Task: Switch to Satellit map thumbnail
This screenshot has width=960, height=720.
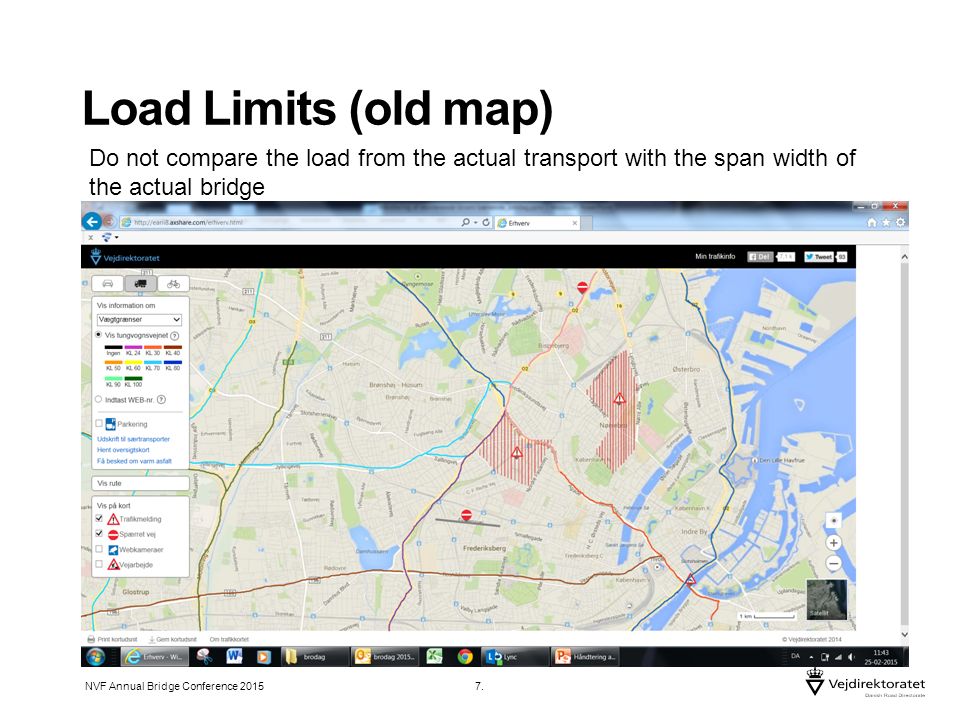Action: [x=827, y=599]
